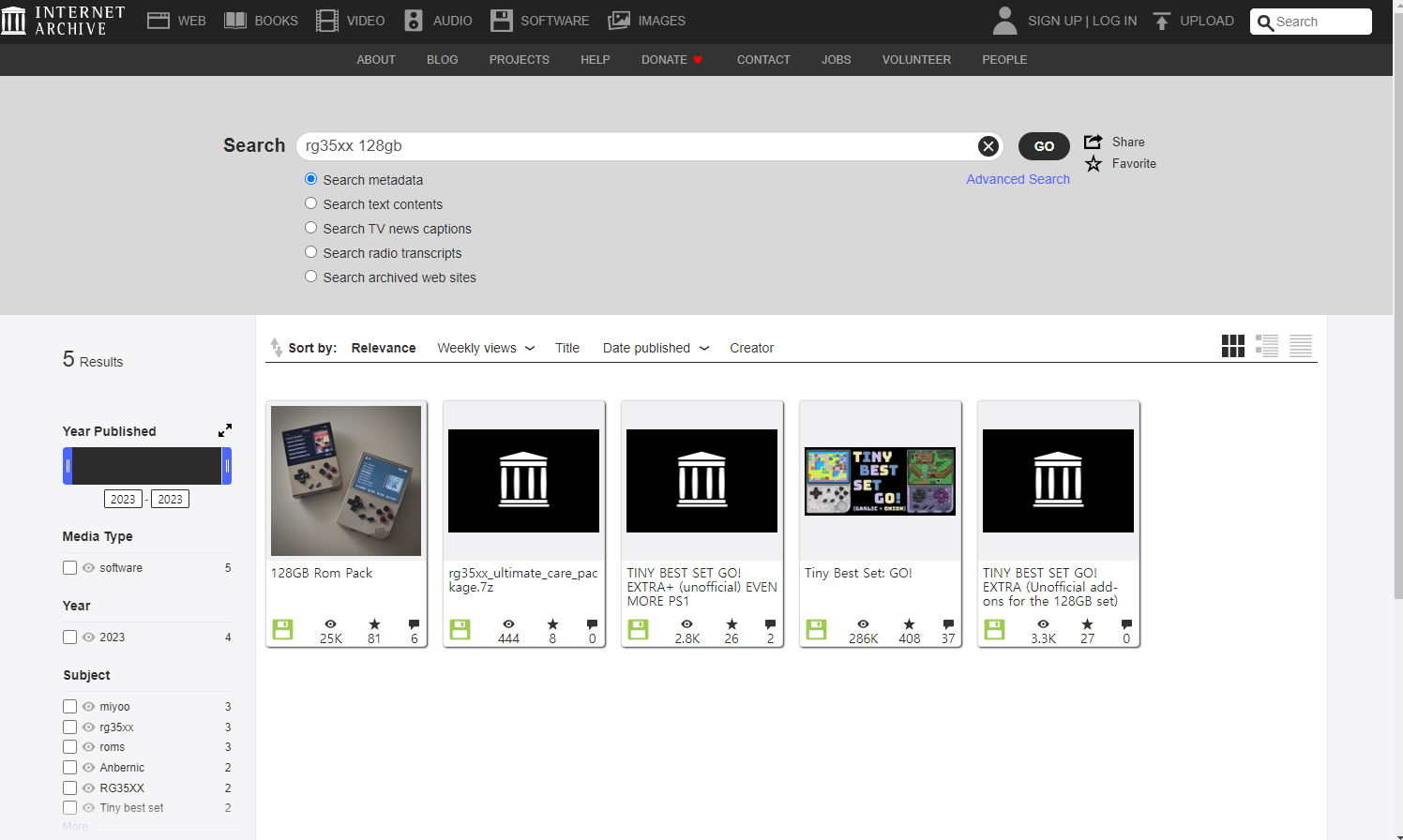Click the Share arrow icon
Image resolution: width=1403 pixels, height=840 pixels.
(1093, 142)
